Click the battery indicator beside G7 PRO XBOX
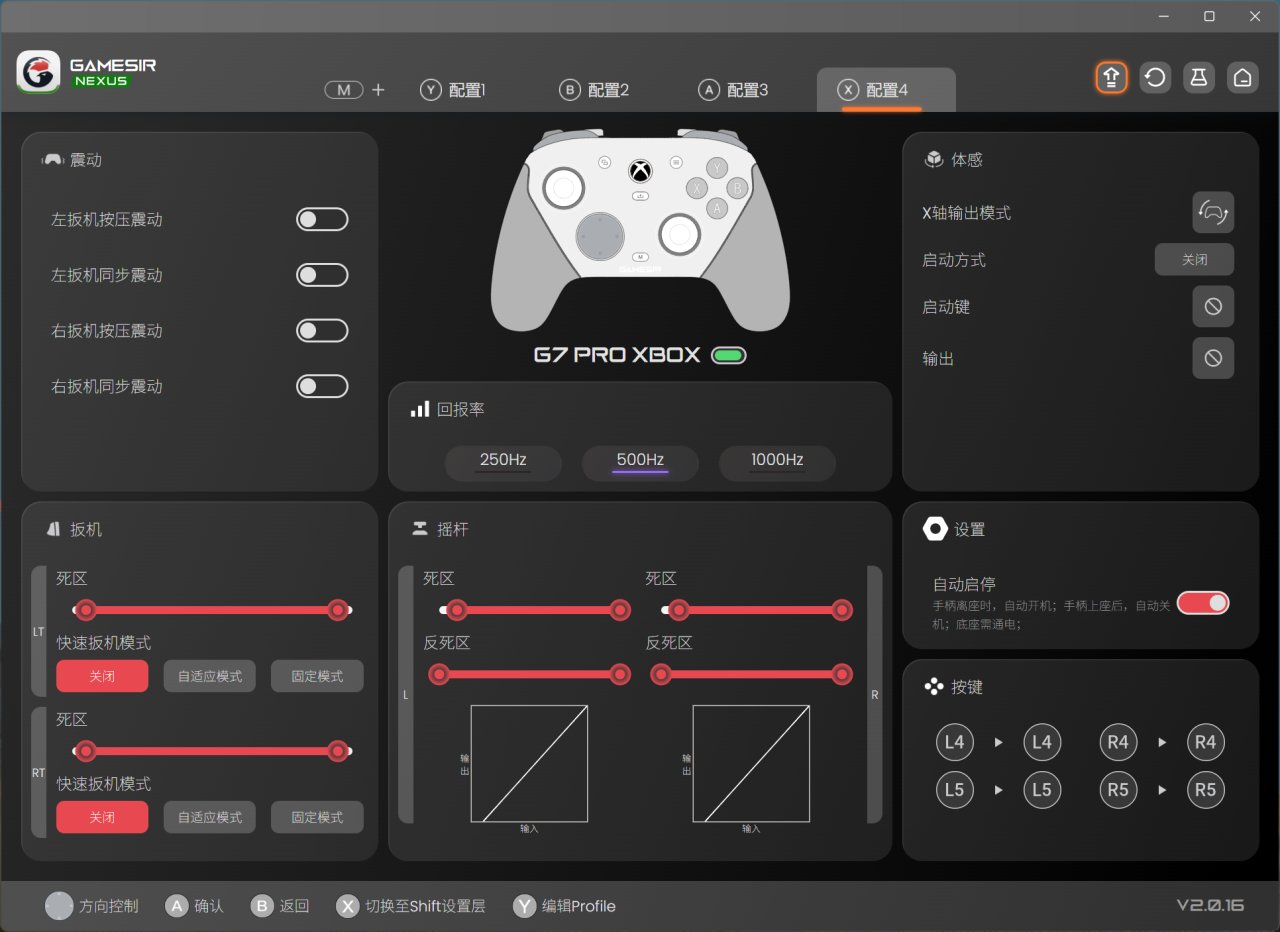Image resolution: width=1280 pixels, height=932 pixels. coord(729,355)
